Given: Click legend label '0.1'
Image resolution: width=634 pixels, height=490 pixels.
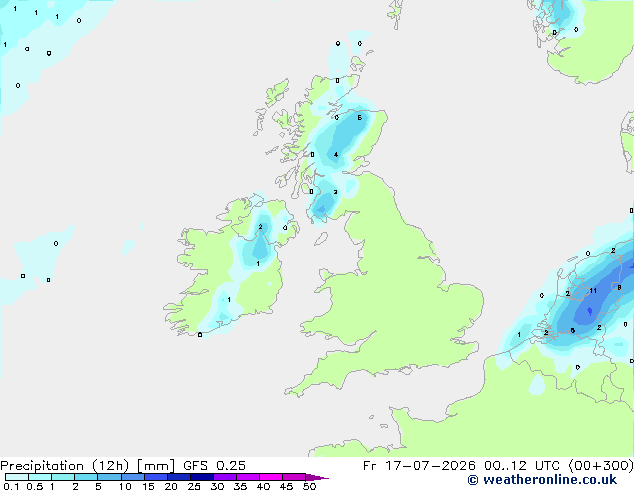Looking at the screenshot, I should (11, 486).
